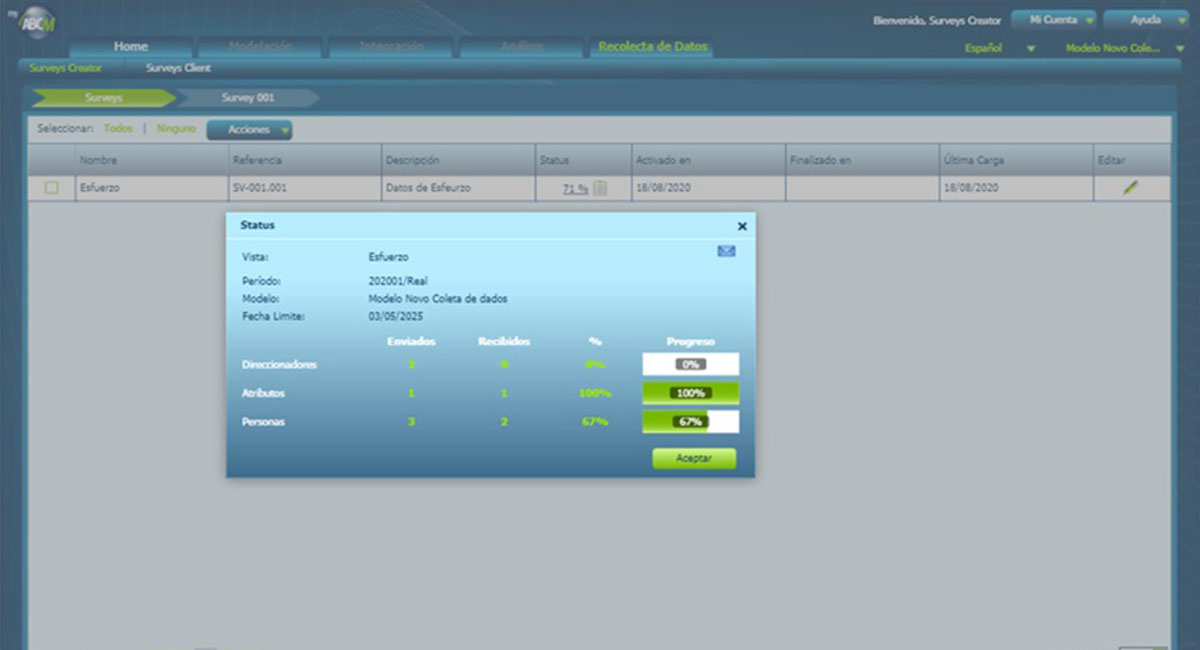Expand the Mi Cuenta menu
Viewport: 1200px width, 650px height.
click(1055, 20)
